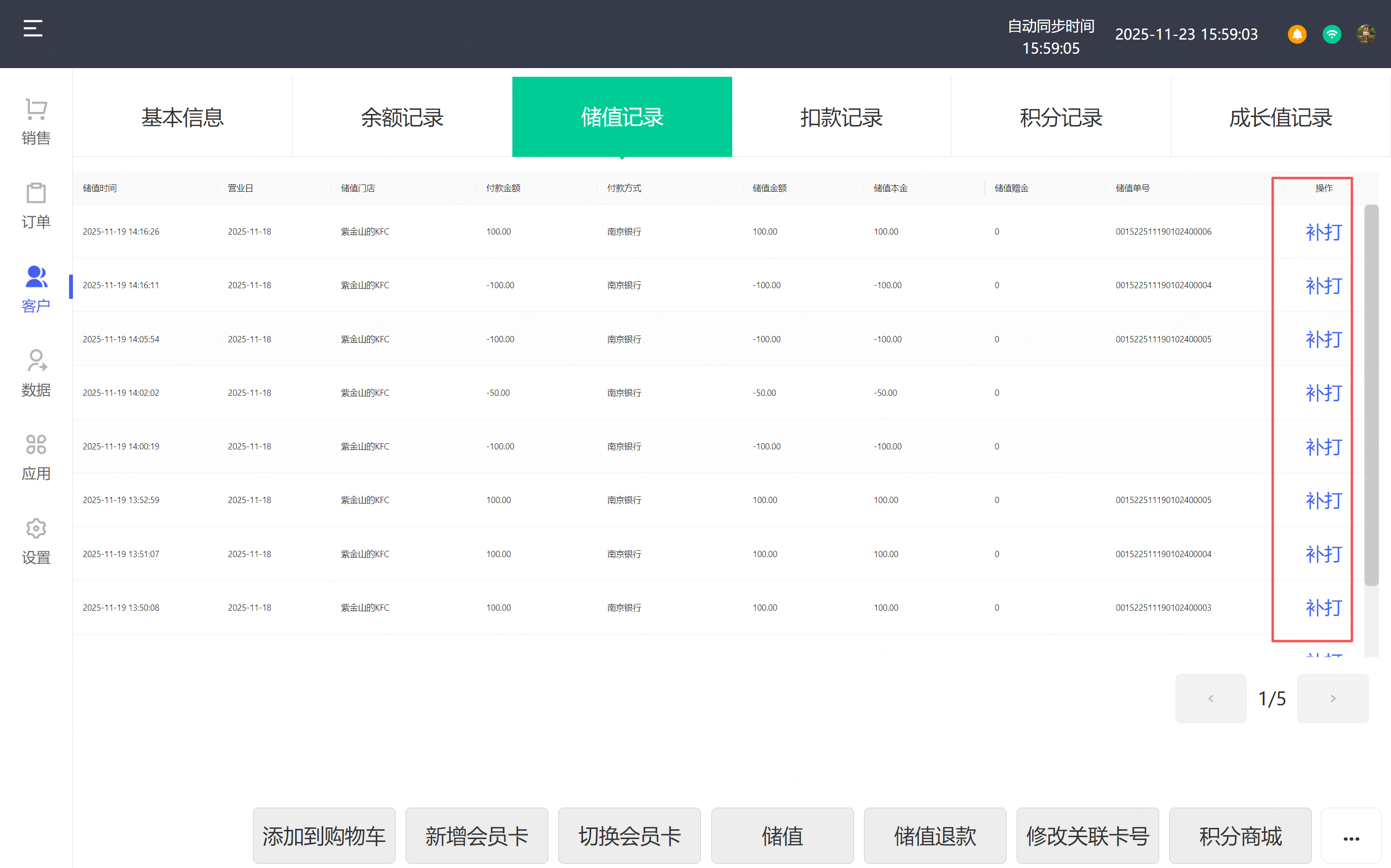
Task: Switch to the 余额记录 tab
Action: [x=402, y=117]
